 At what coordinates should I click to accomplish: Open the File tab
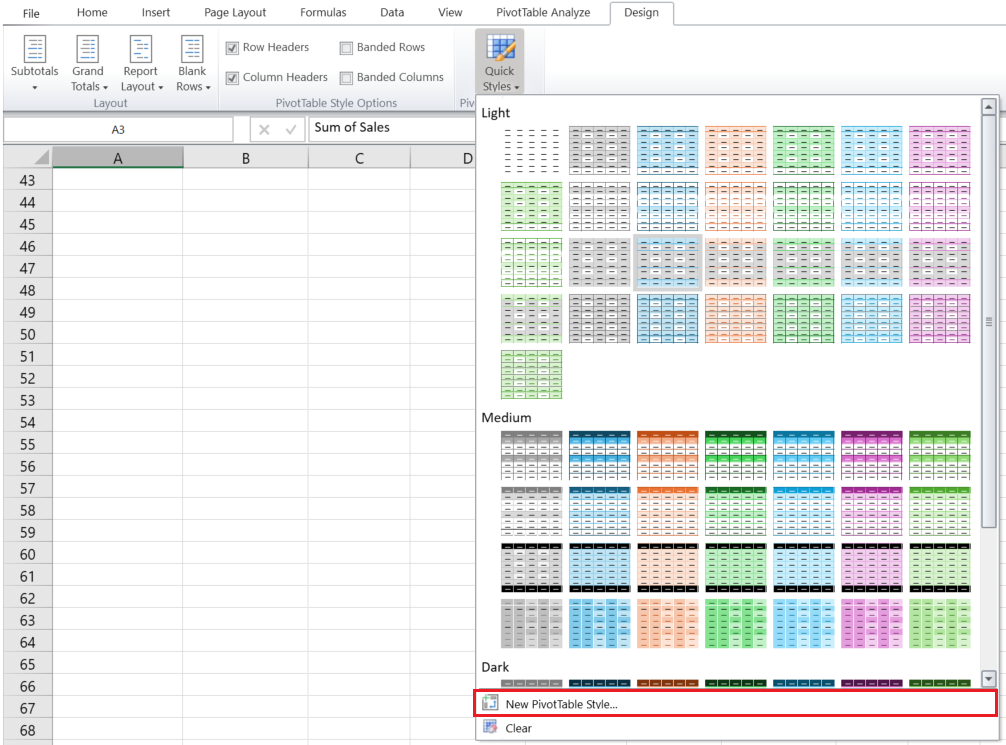[x=31, y=13]
